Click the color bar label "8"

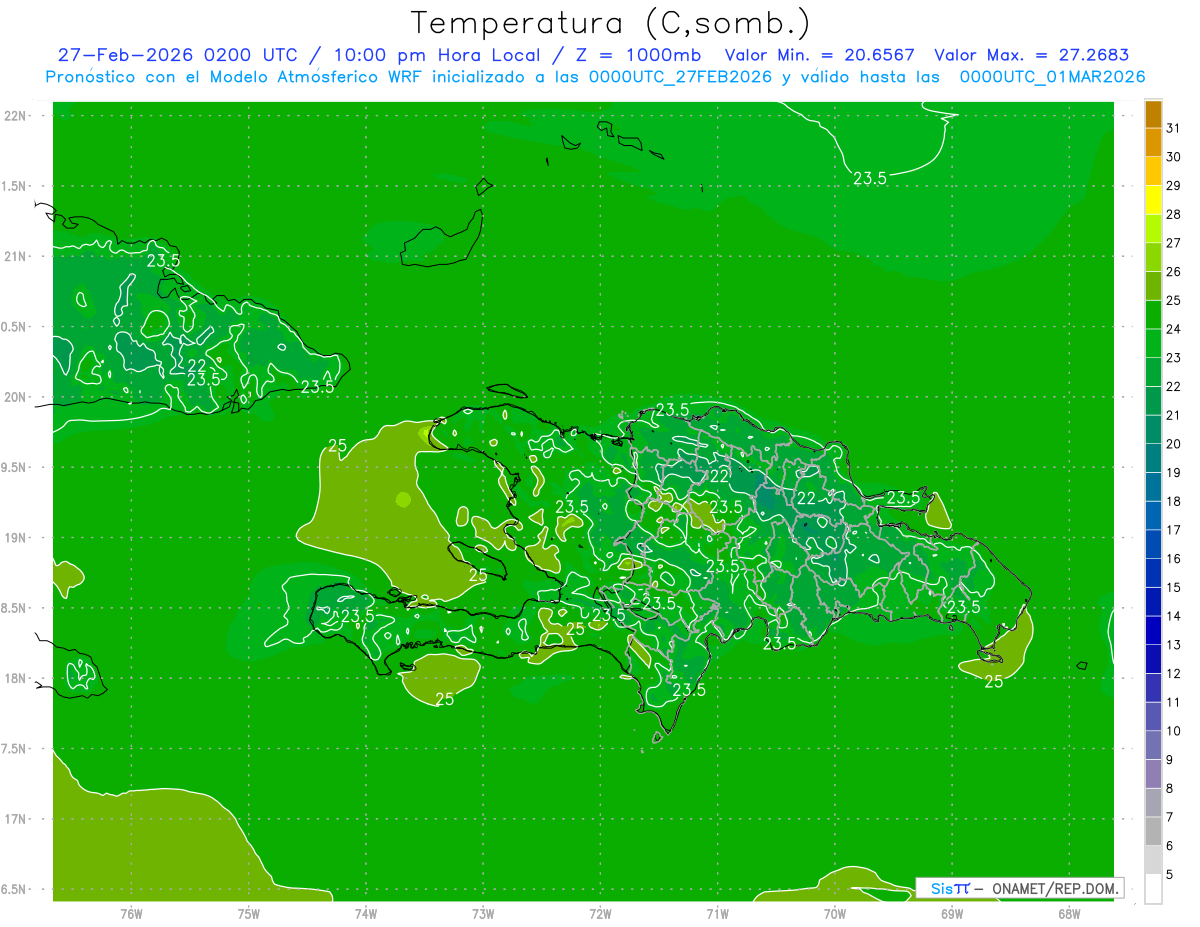1170,789
